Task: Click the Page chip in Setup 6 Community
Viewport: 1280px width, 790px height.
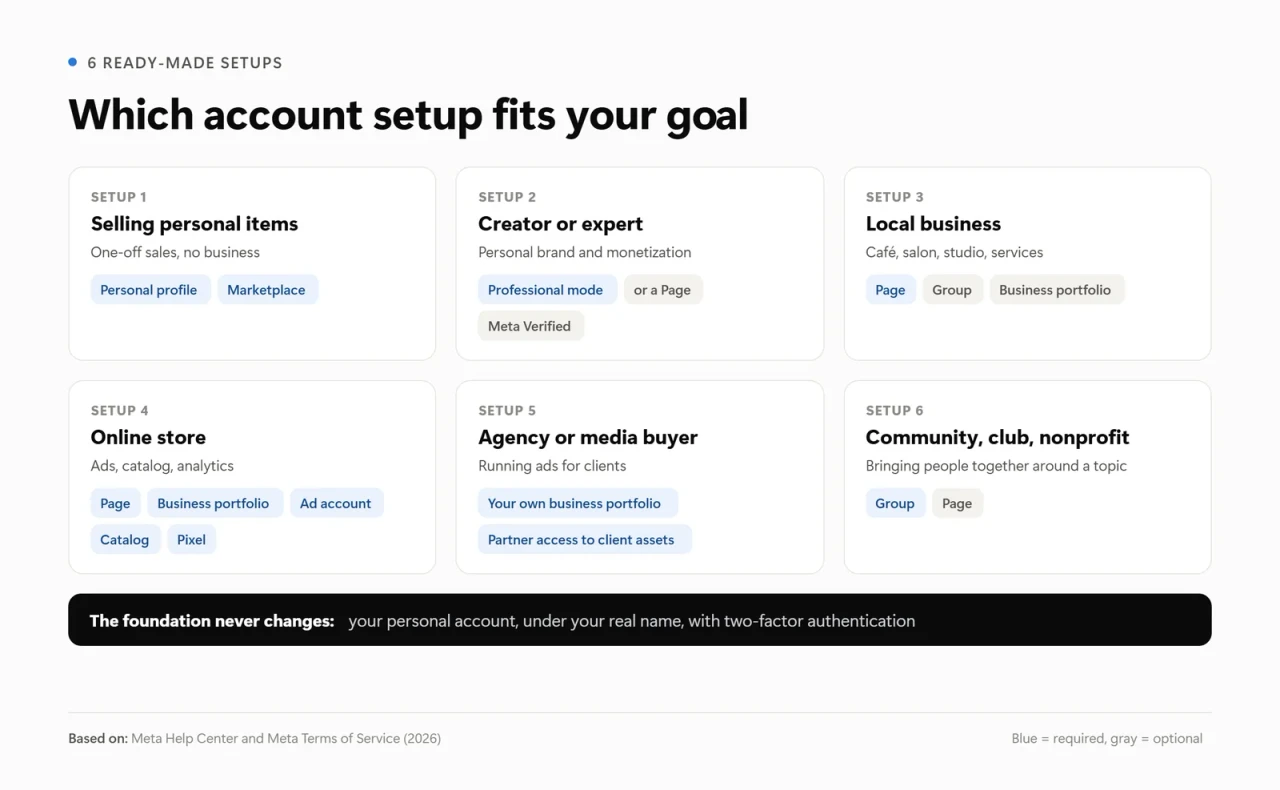Action: [x=957, y=503]
